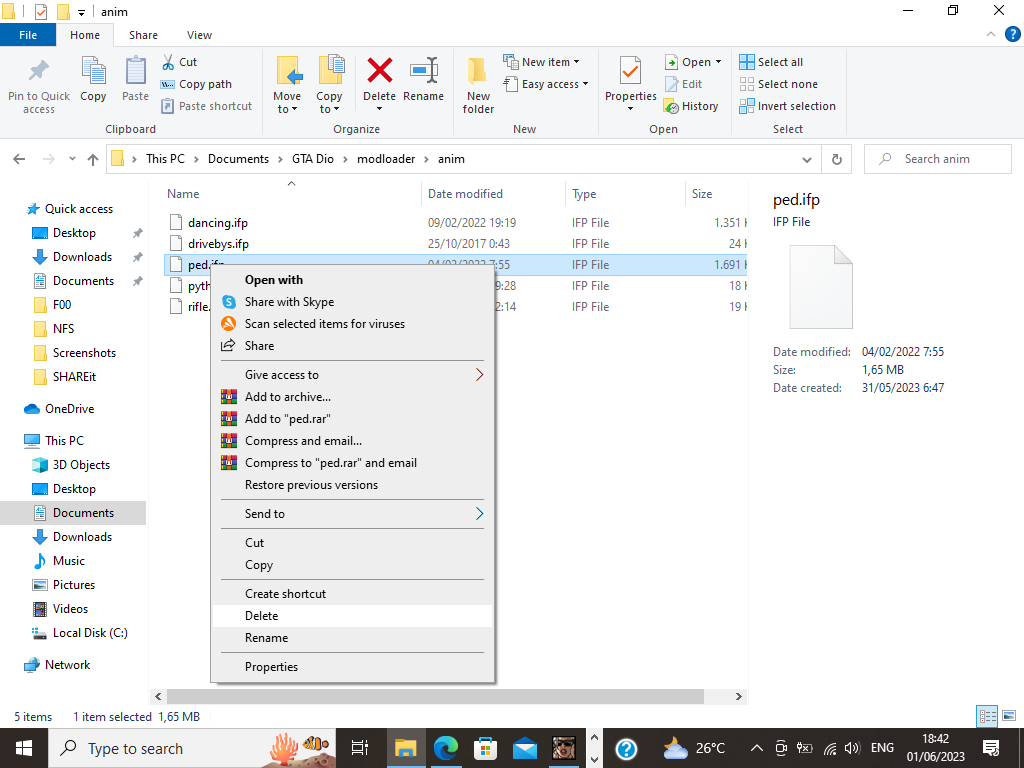
Task: Expand the Send to submenu
Action: click(x=353, y=514)
